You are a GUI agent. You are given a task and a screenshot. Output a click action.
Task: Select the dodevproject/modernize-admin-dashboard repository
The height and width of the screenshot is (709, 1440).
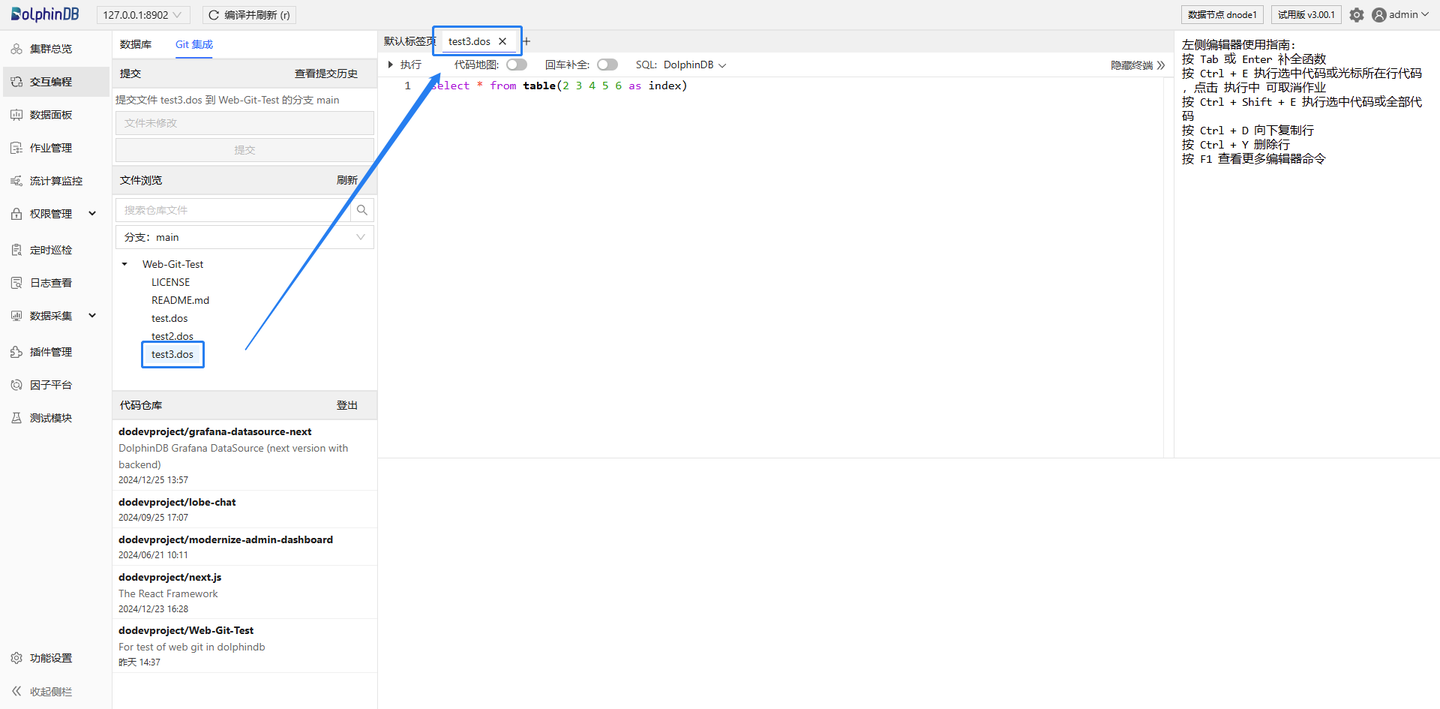coord(245,547)
